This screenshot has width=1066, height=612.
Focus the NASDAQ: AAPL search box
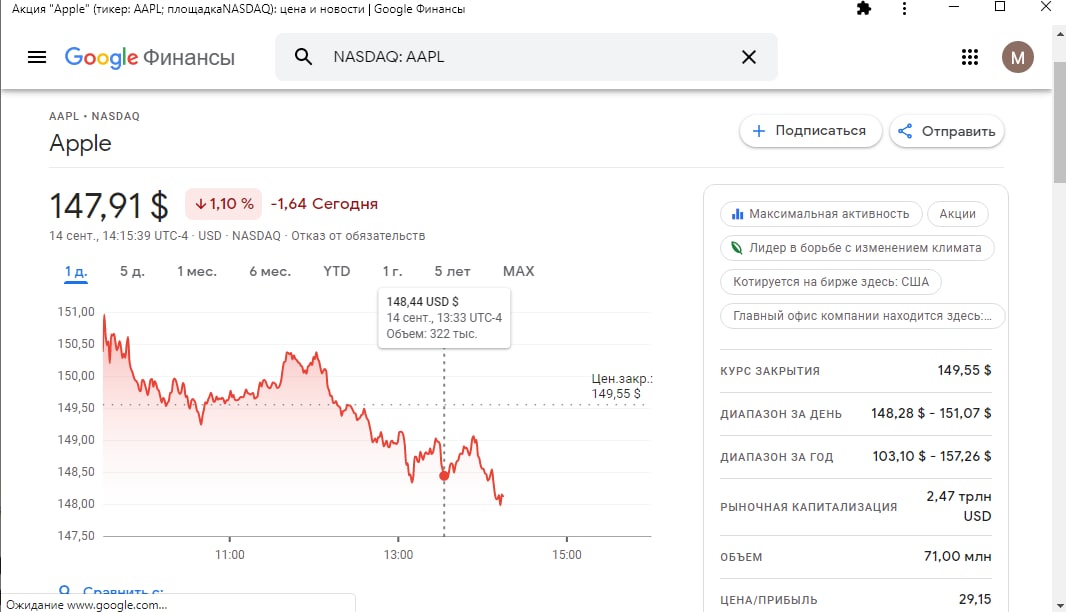click(526, 57)
